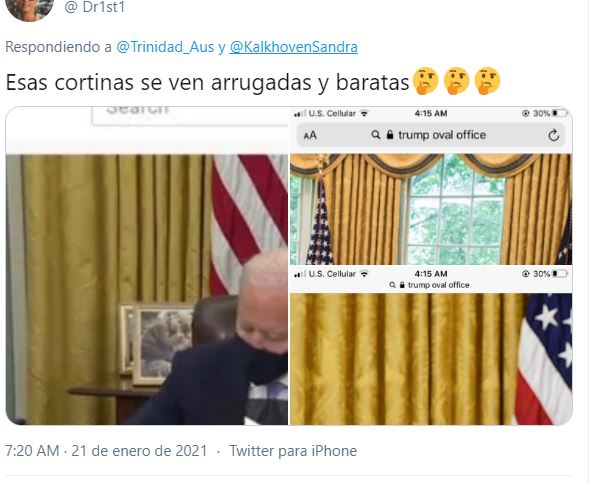The image size is (593, 483).
Task: Click the padlock icon in address bar
Action: tap(390, 135)
